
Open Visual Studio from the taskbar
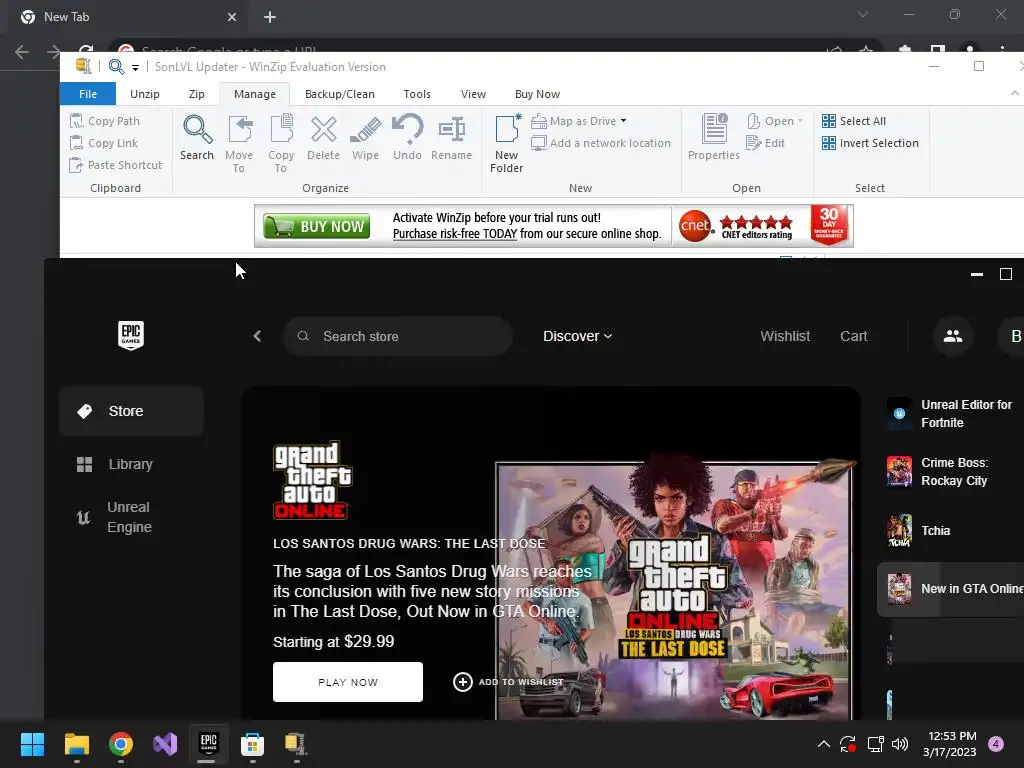click(x=165, y=744)
